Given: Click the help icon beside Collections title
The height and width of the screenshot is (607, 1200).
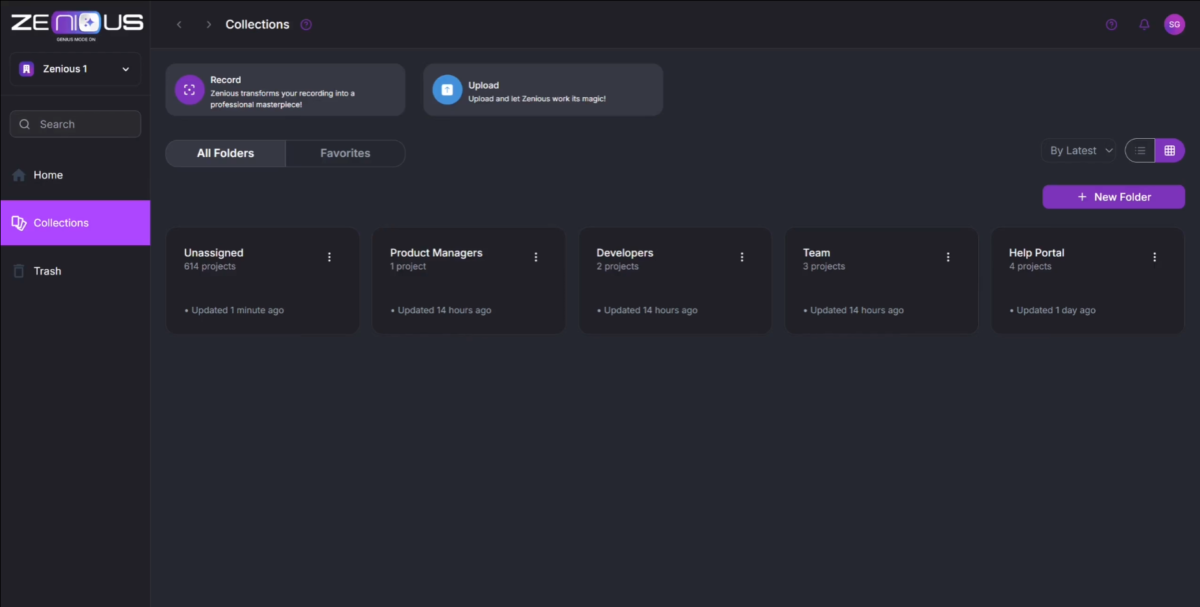Looking at the screenshot, I should pyautogui.click(x=306, y=25).
